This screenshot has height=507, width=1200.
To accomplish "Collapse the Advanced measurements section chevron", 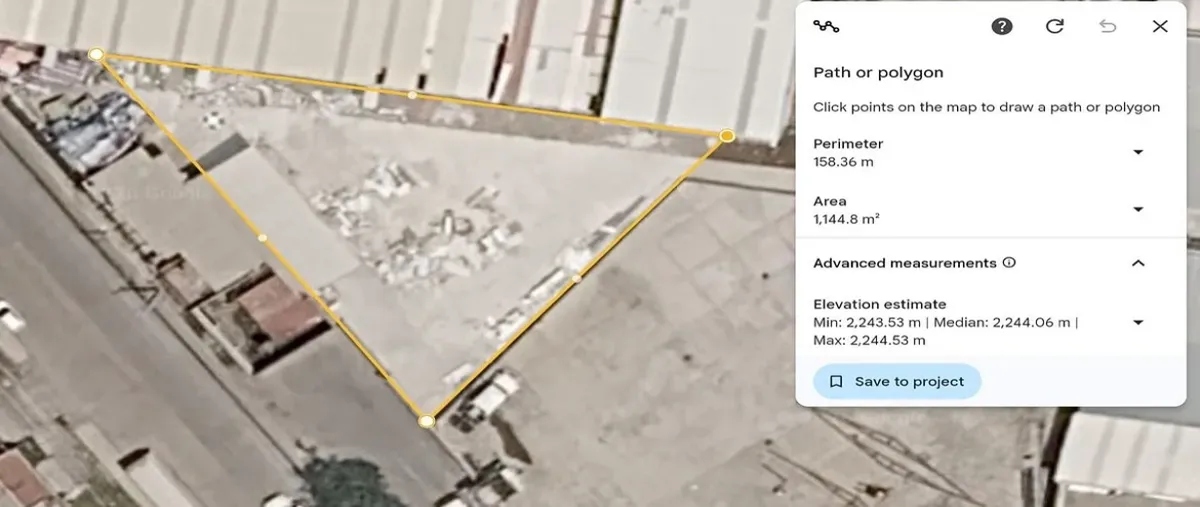I will coord(1138,263).
